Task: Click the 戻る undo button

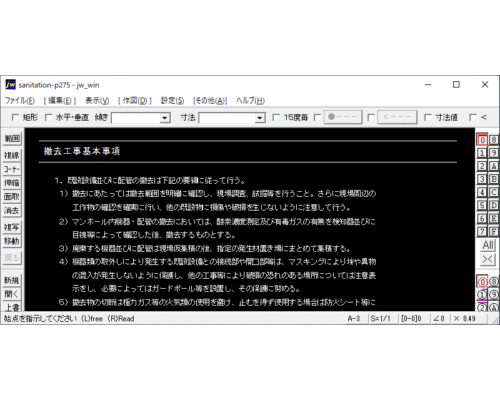Action: (12, 258)
